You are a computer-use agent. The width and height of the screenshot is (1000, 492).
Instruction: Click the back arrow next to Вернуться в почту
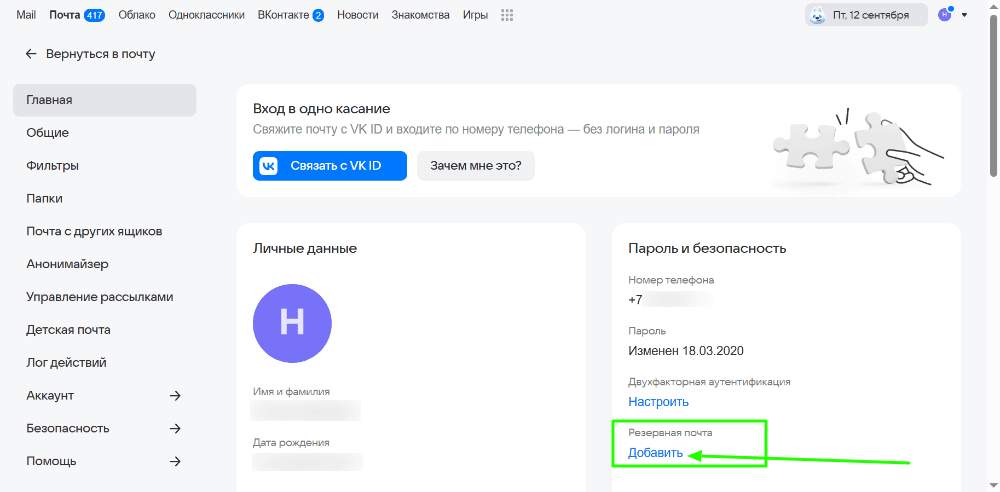[x=31, y=54]
